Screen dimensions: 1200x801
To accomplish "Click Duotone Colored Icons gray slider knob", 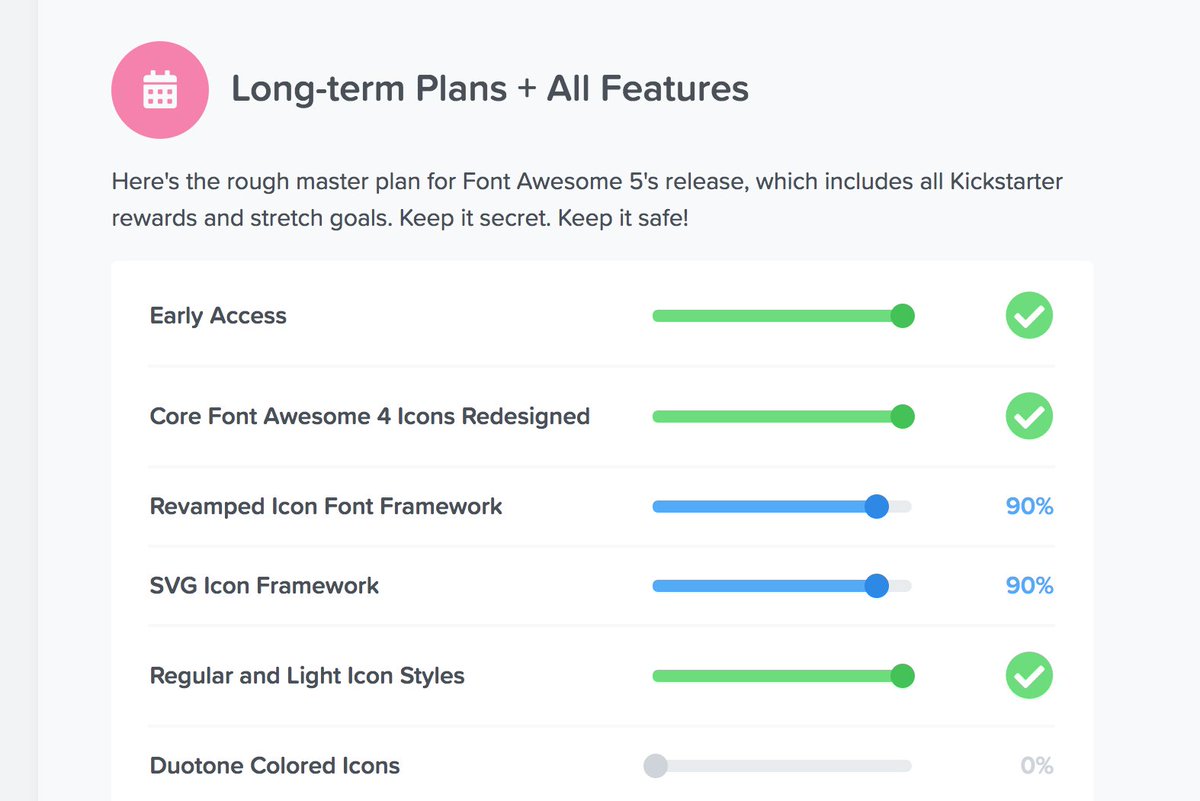I will [x=655, y=766].
